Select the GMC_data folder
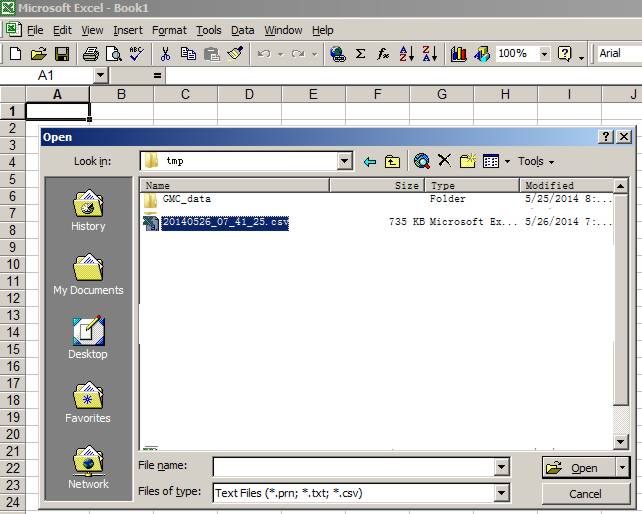The height and width of the screenshot is (514, 642). pos(186,199)
